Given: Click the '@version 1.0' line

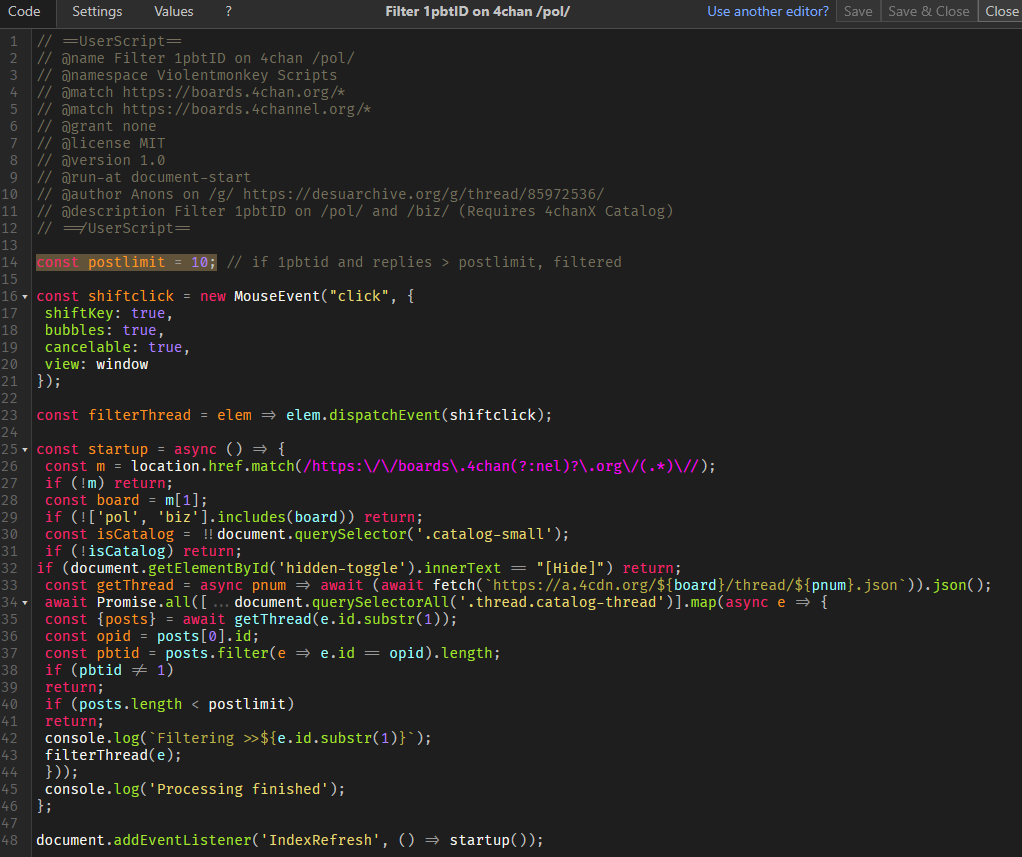Looking at the screenshot, I should tap(101, 160).
